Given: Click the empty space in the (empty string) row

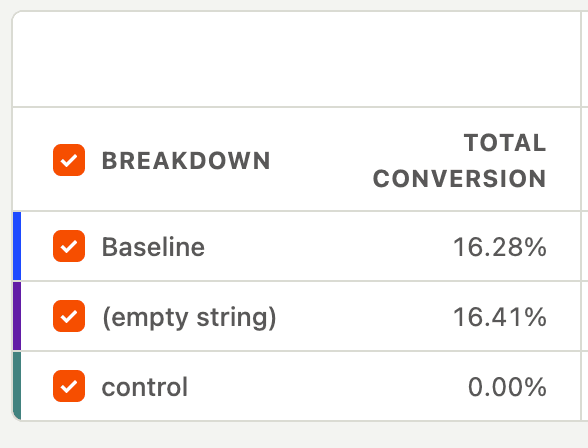Looking at the screenshot, I should 364,316.
